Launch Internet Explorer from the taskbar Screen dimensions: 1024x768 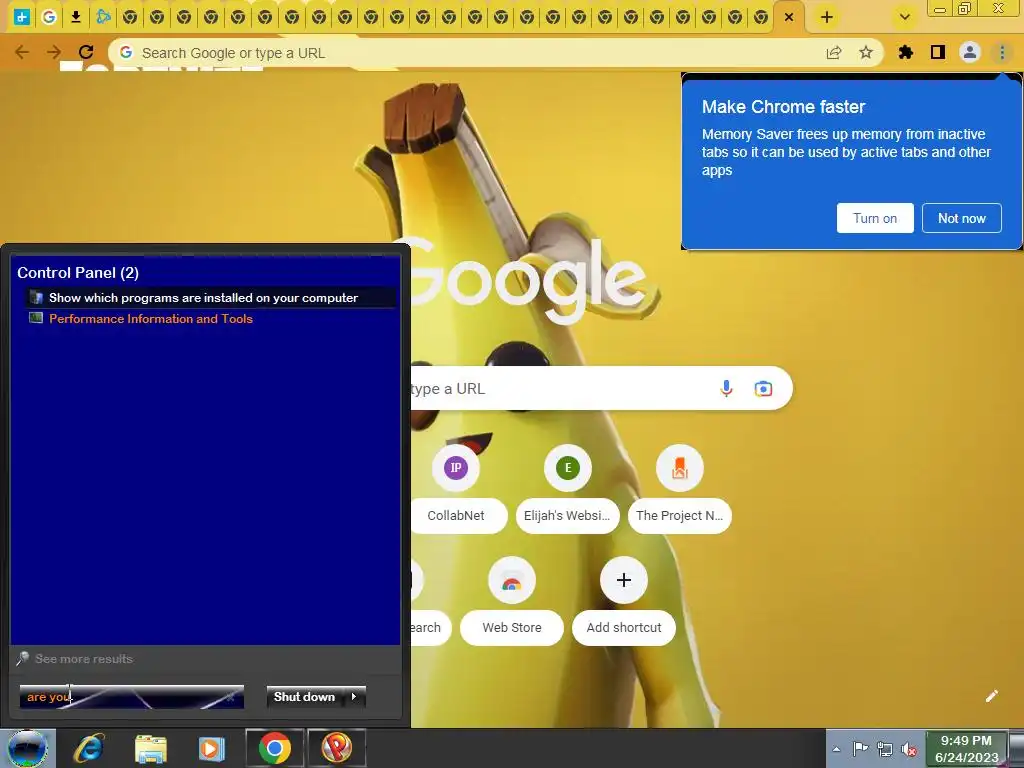coord(89,748)
